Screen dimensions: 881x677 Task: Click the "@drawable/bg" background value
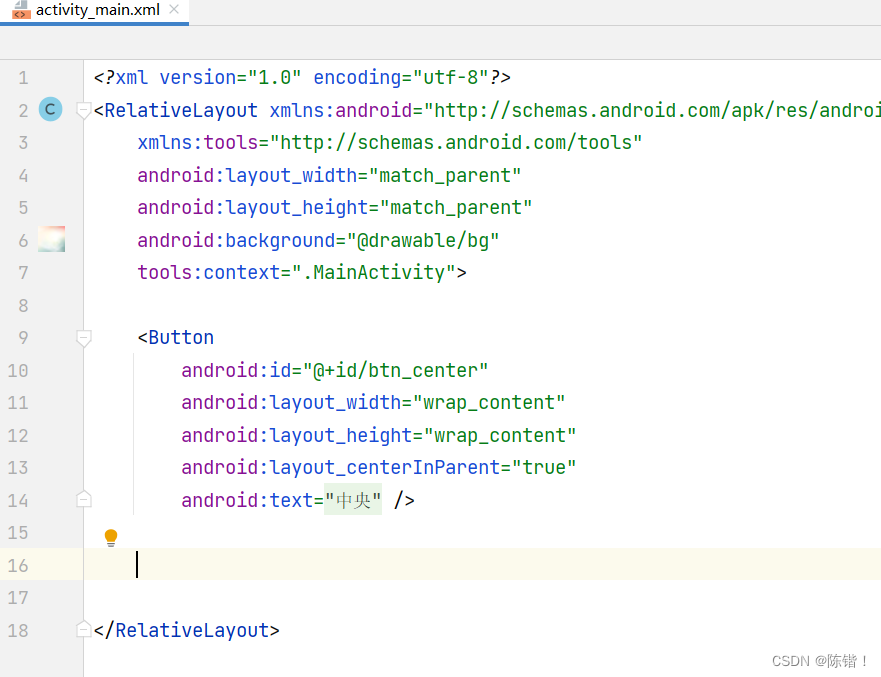pos(423,240)
